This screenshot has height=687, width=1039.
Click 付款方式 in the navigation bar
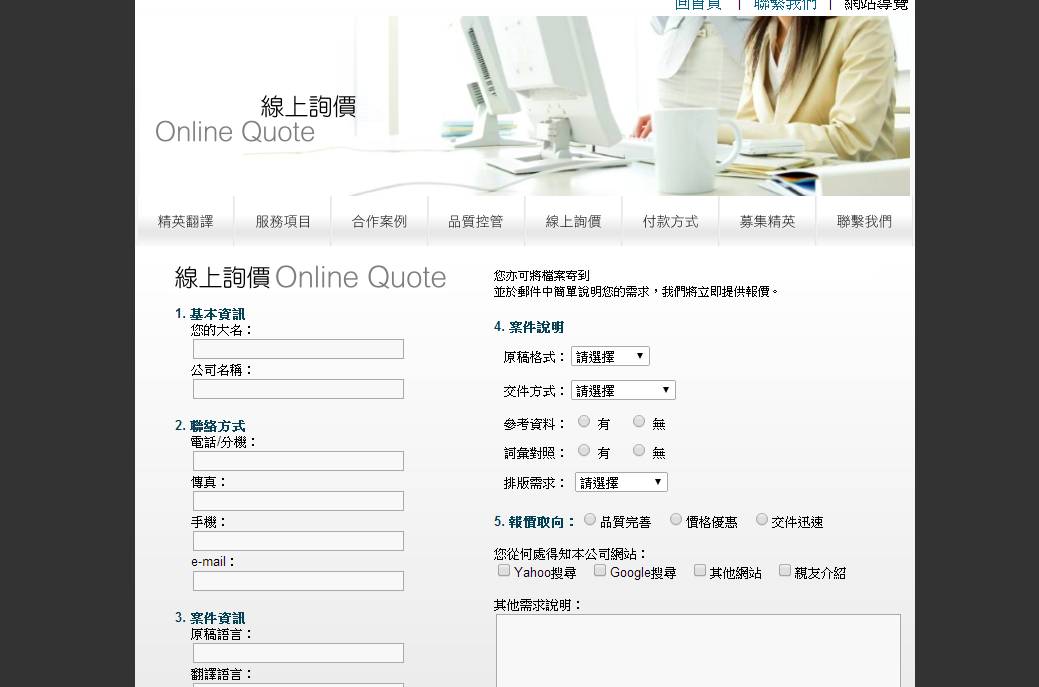coord(670,222)
